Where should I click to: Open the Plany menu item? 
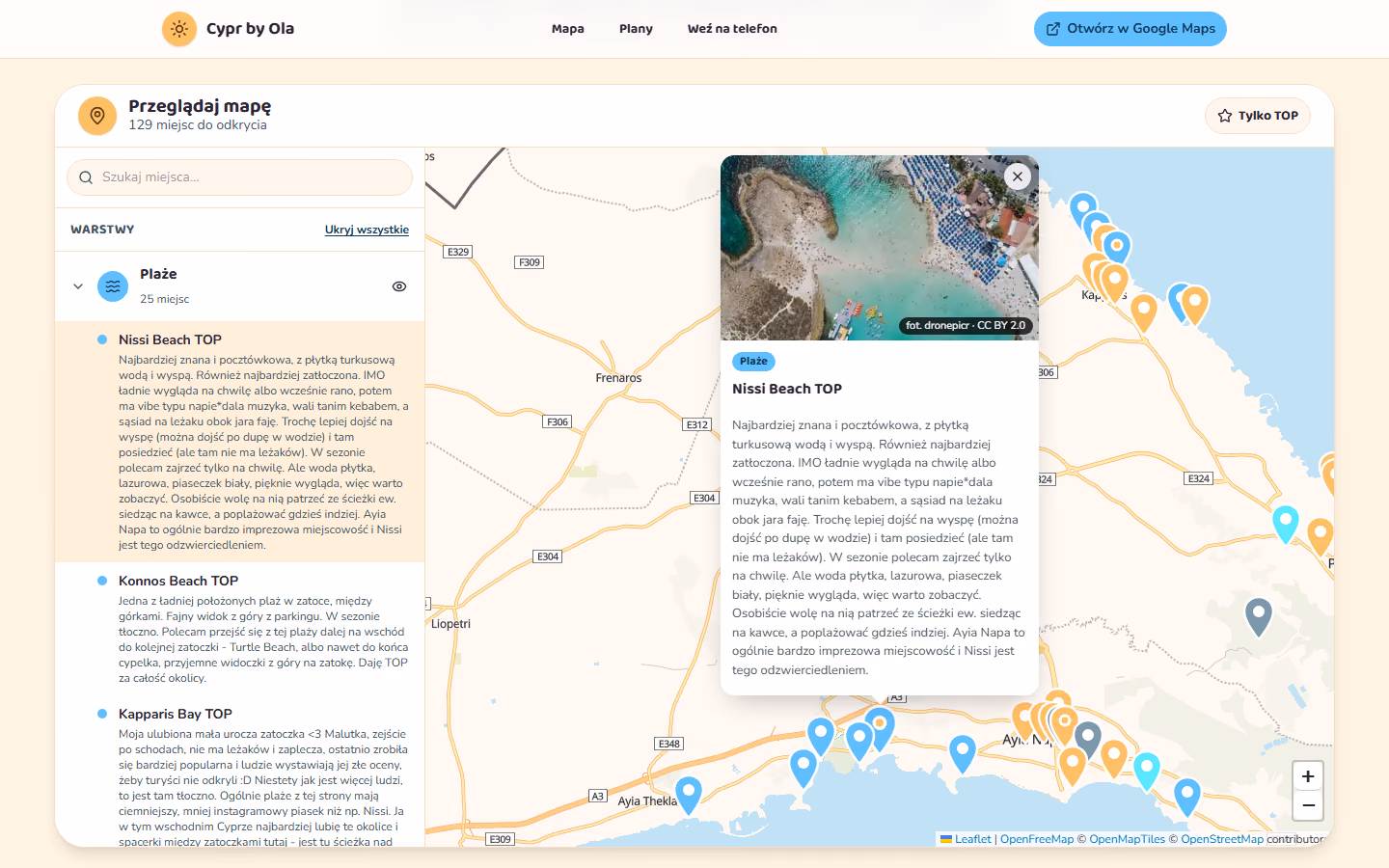[x=636, y=29]
